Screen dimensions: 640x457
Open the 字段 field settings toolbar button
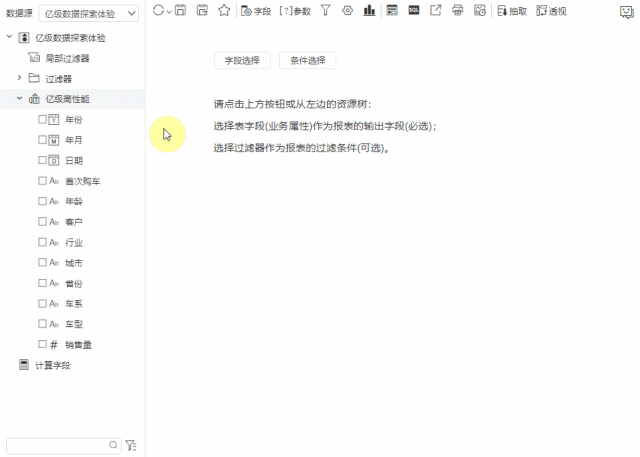pyautogui.click(x=256, y=11)
